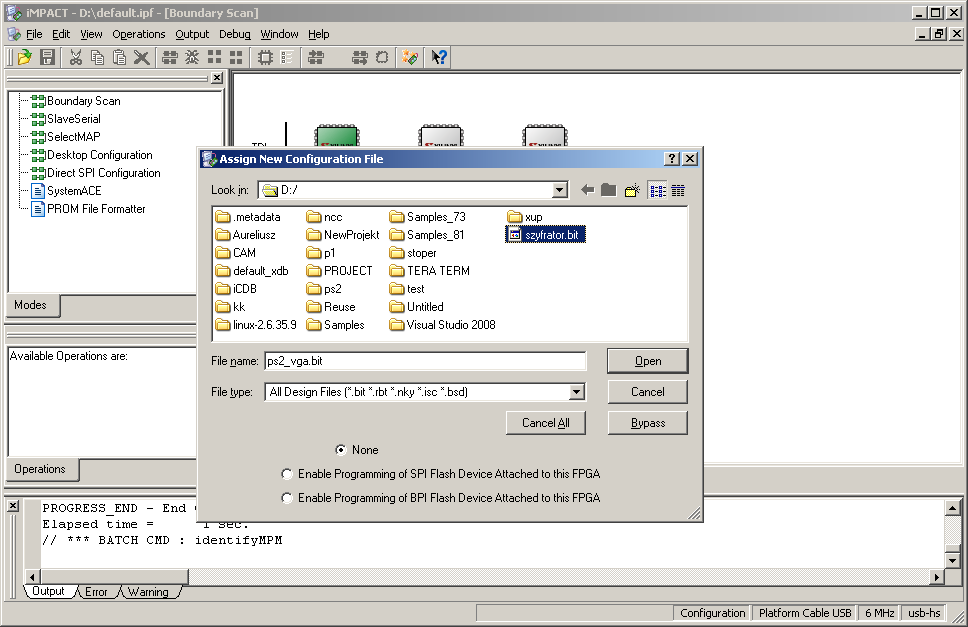Viewport: 968px width, 627px height.
Task: Open the TERA TERM folder
Action: point(430,271)
